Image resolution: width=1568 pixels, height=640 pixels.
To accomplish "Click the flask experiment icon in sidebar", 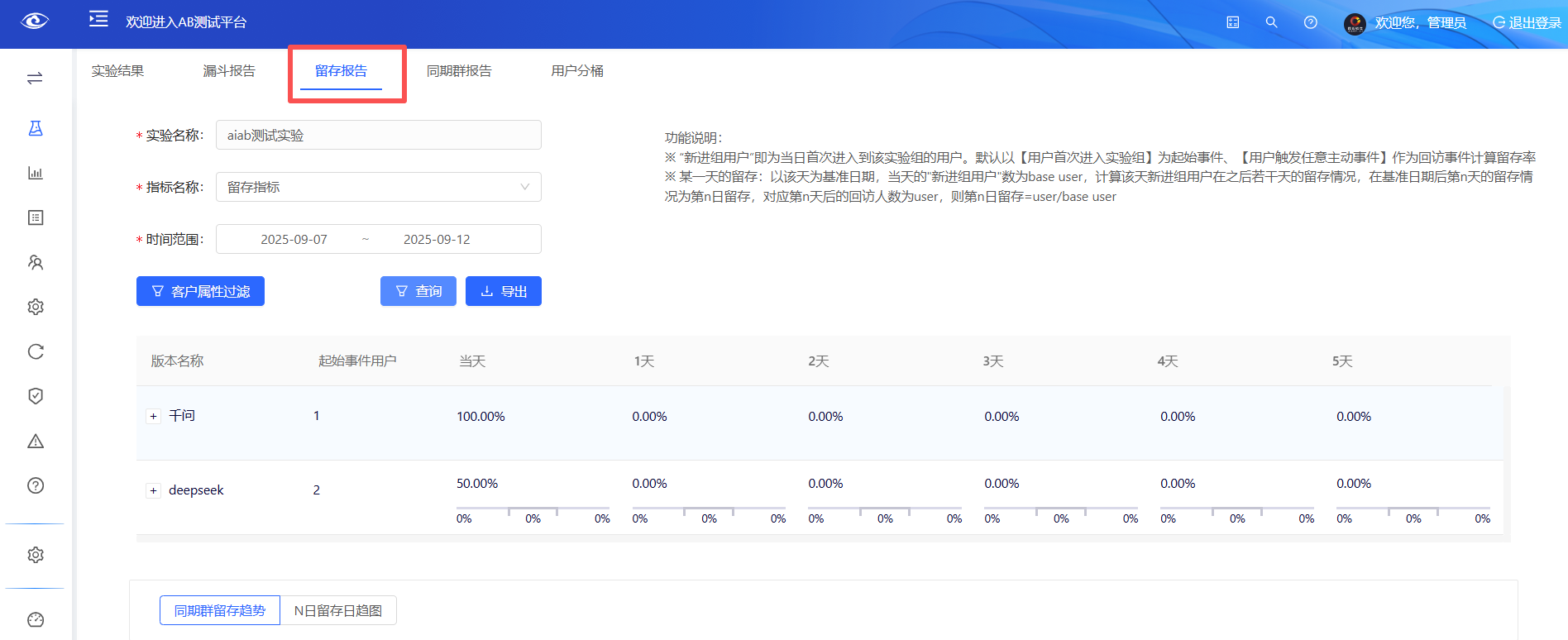I will pos(36,128).
